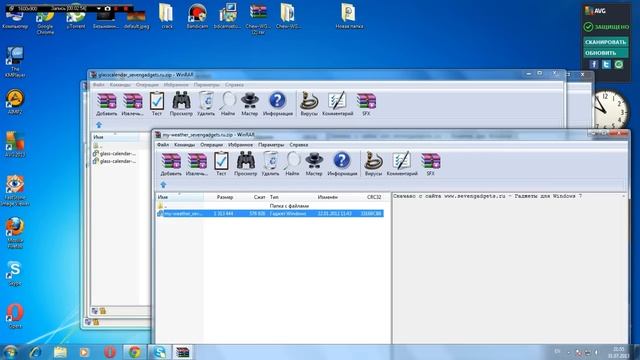Viewport: 640px width, 360px height.
Task: Click Информация in the glasscalendar WinRAR window
Action: coord(278,104)
